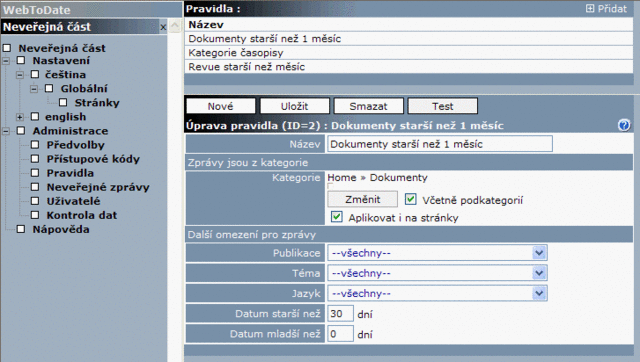
Task: Click the Home breadcrumb in Kategorie
Action: pyautogui.click(x=342, y=178)
